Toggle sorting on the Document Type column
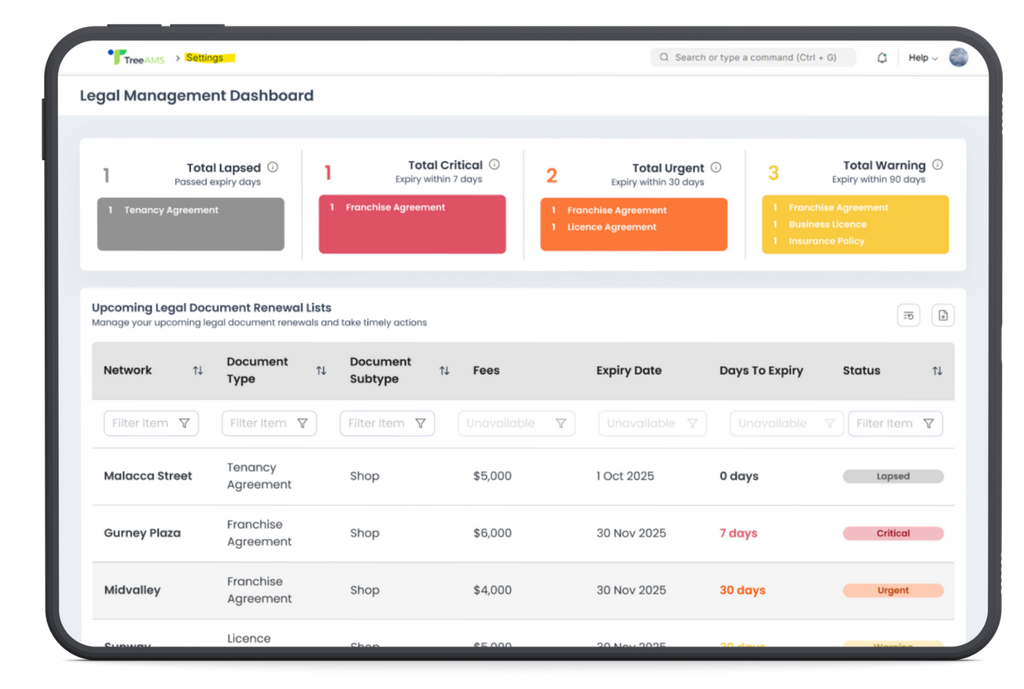 [x=321, y=370]
